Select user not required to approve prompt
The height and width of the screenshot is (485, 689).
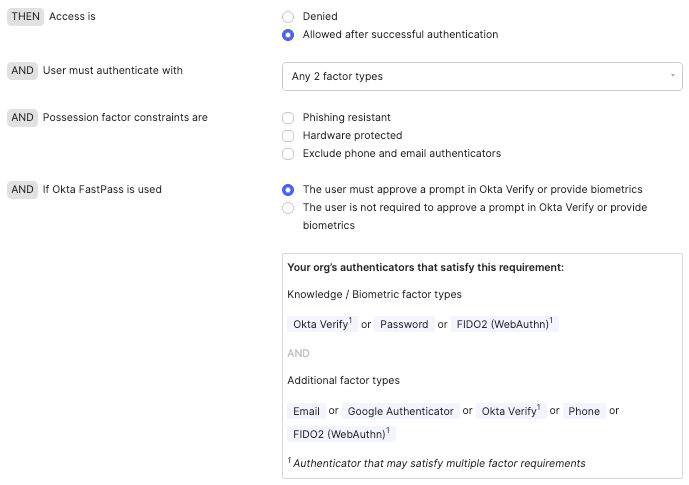coord(288,208)
